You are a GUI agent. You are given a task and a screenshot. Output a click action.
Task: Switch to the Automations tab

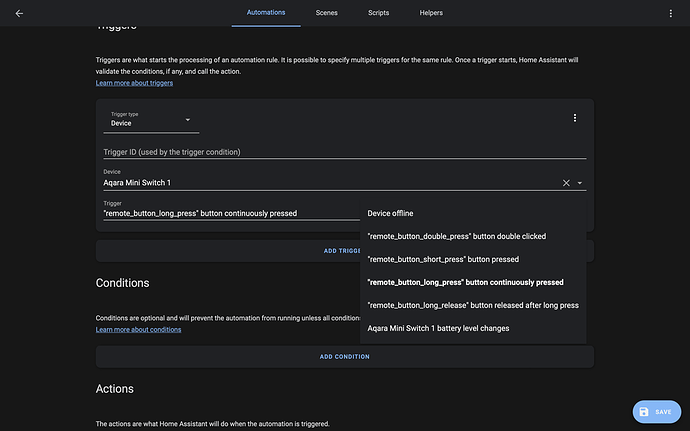click(266, 13)
